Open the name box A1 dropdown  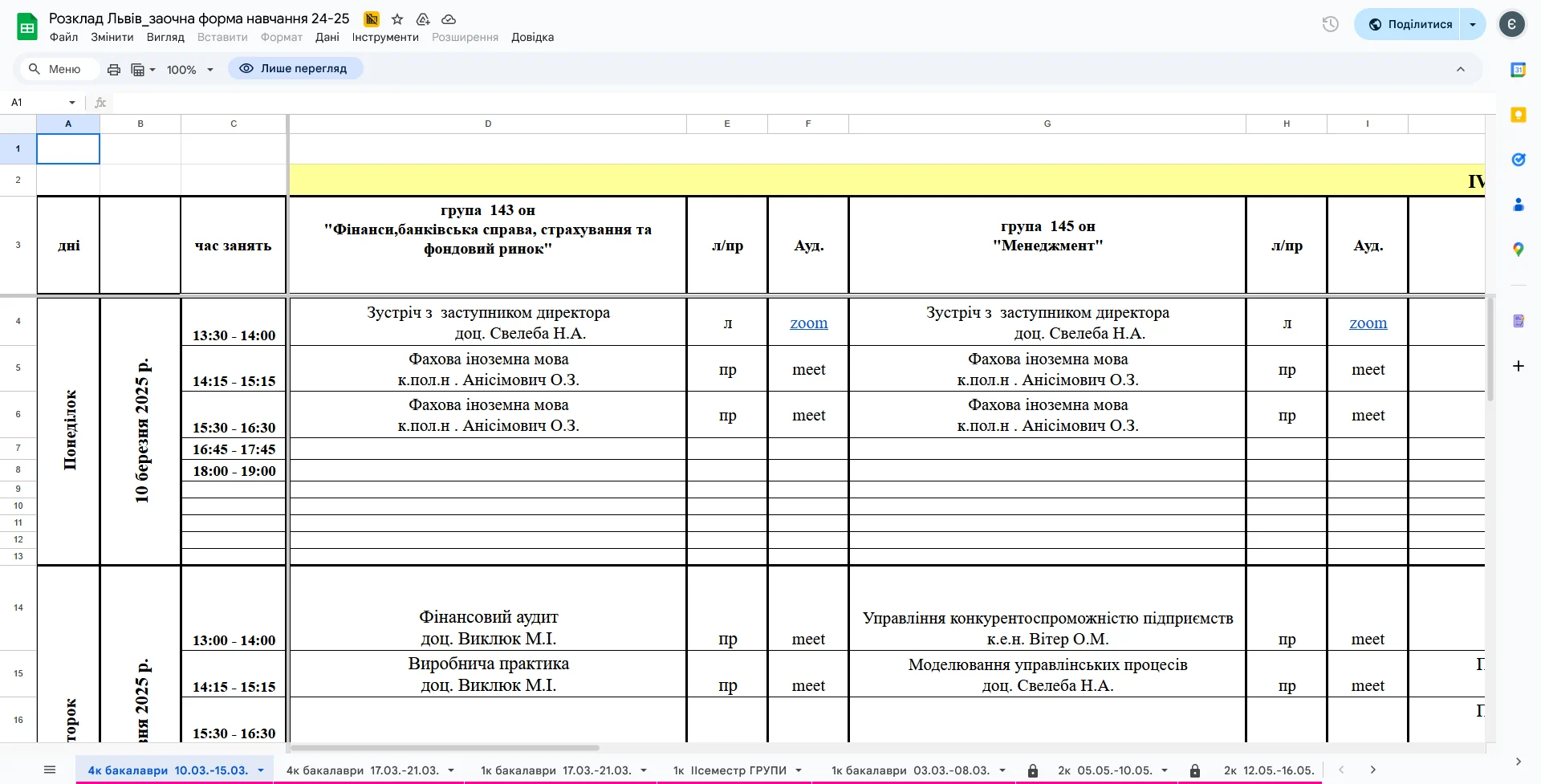tap(71, 103)
